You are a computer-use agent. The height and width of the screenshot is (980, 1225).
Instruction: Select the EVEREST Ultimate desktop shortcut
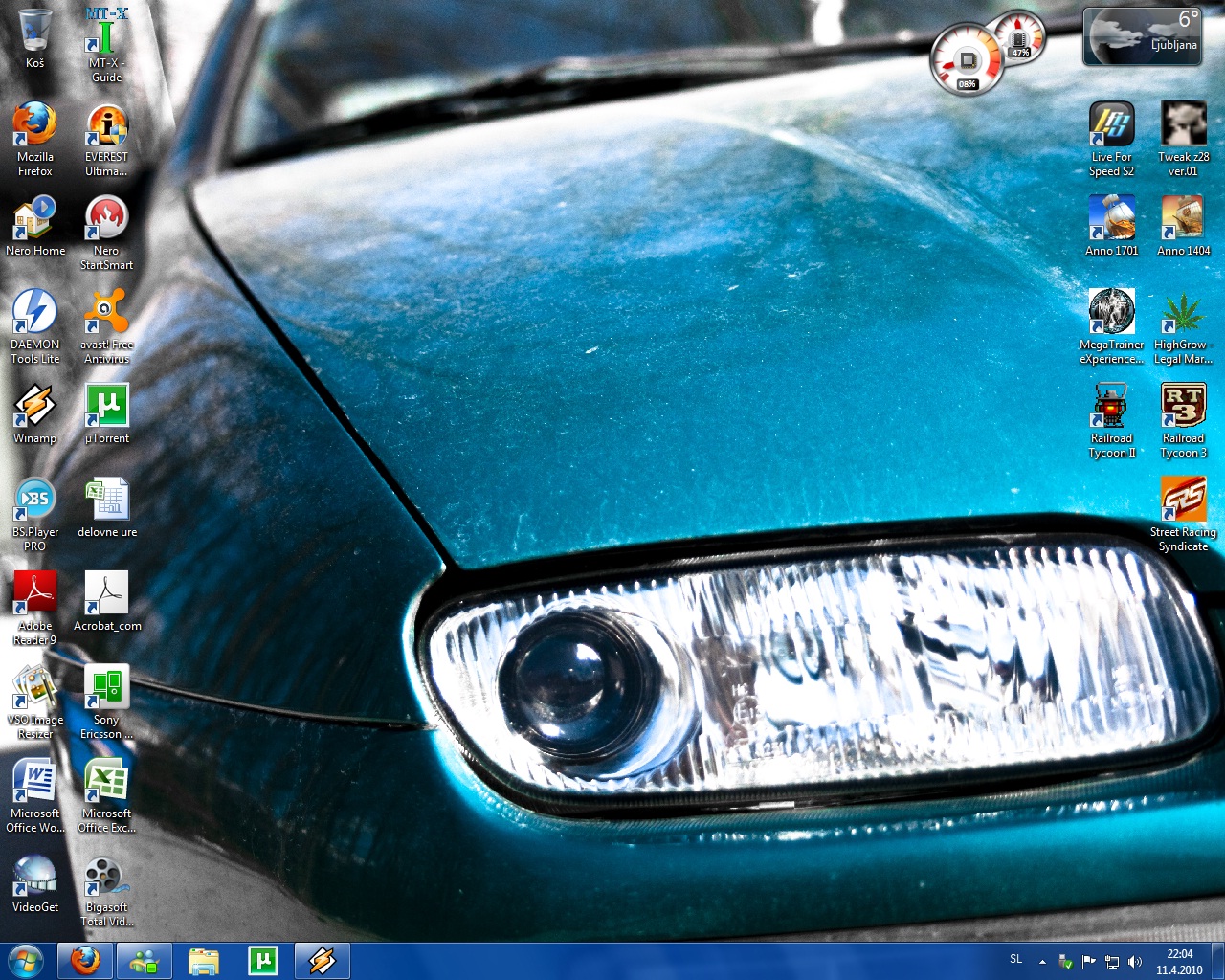(106, 140)
